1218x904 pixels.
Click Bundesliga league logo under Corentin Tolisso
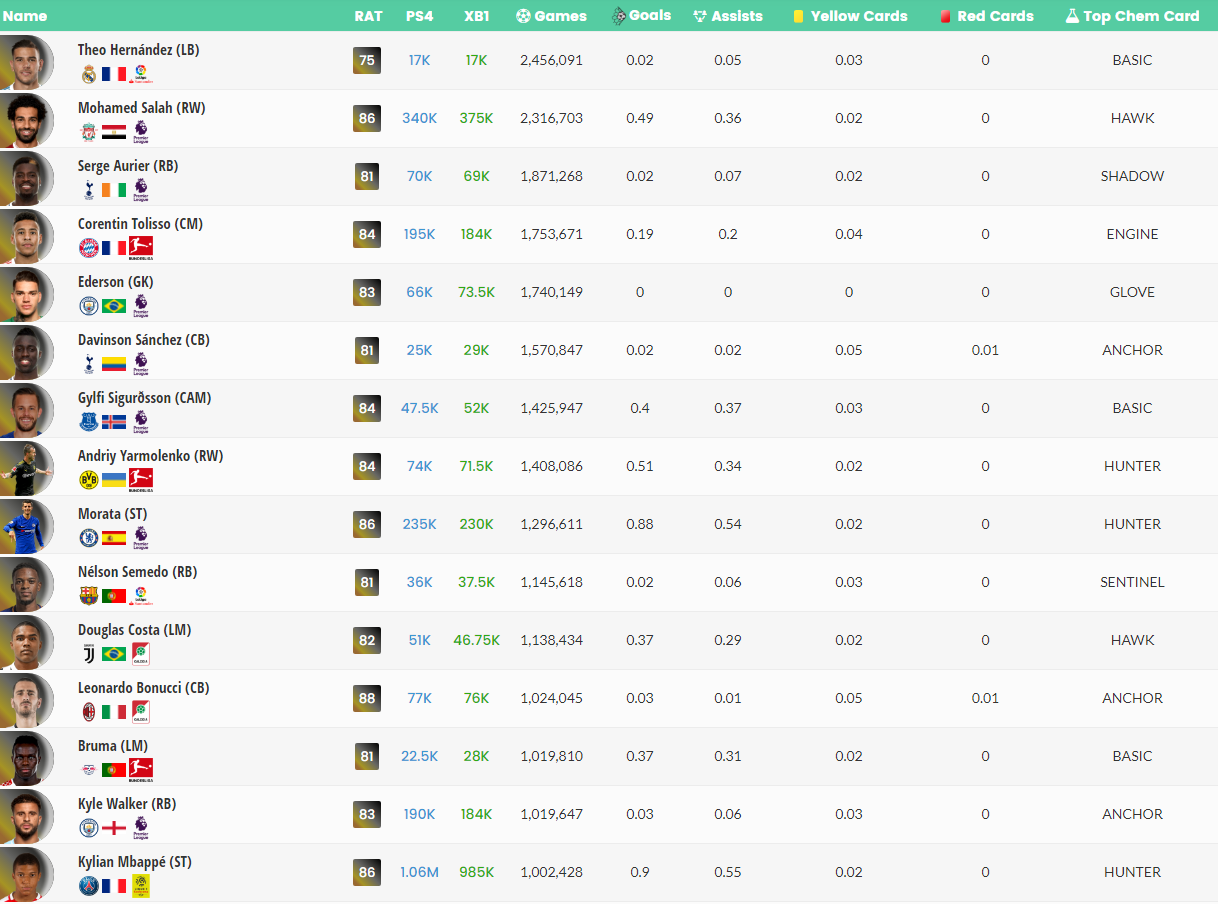pyautogui.click(x=141, y=248)
